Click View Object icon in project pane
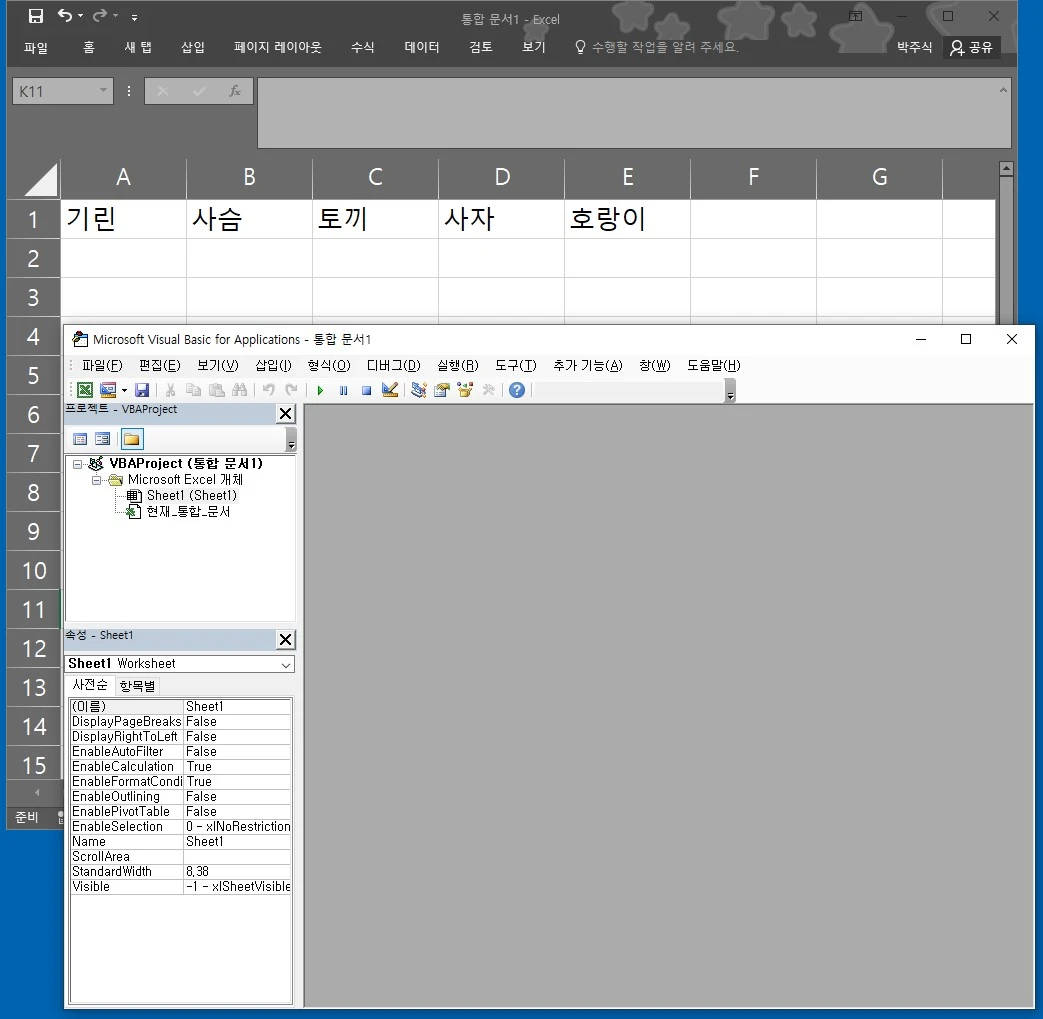Image resolution: width=1043 pixels, height=1019 pixels. (x=102, y=439)
